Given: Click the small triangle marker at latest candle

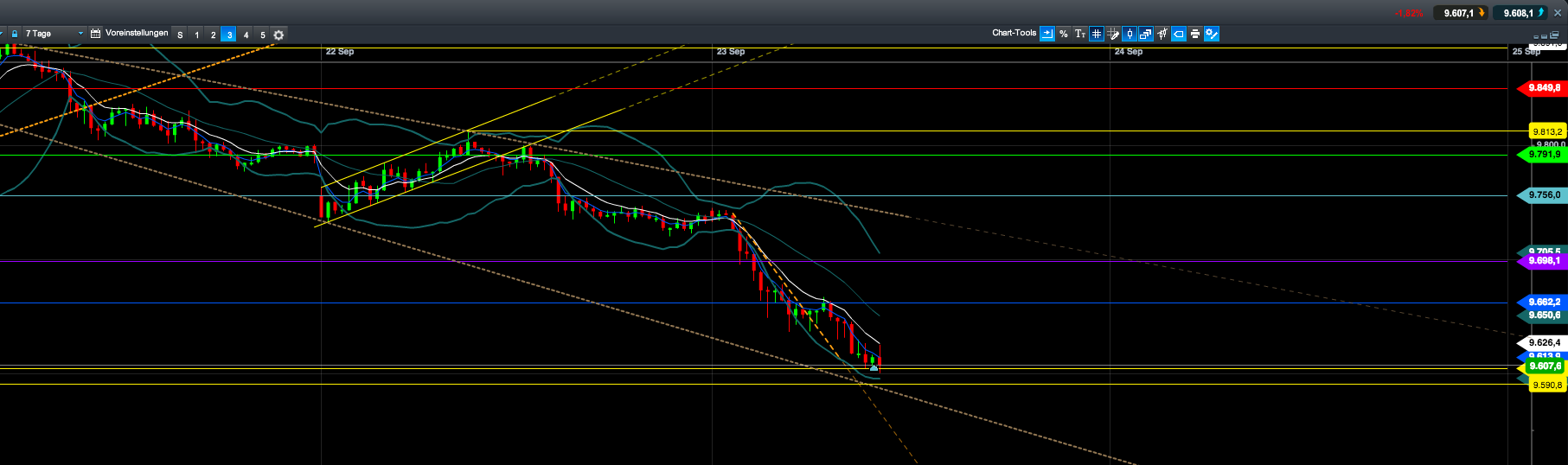Looking at the screenshot, I should tap(874, 367).
